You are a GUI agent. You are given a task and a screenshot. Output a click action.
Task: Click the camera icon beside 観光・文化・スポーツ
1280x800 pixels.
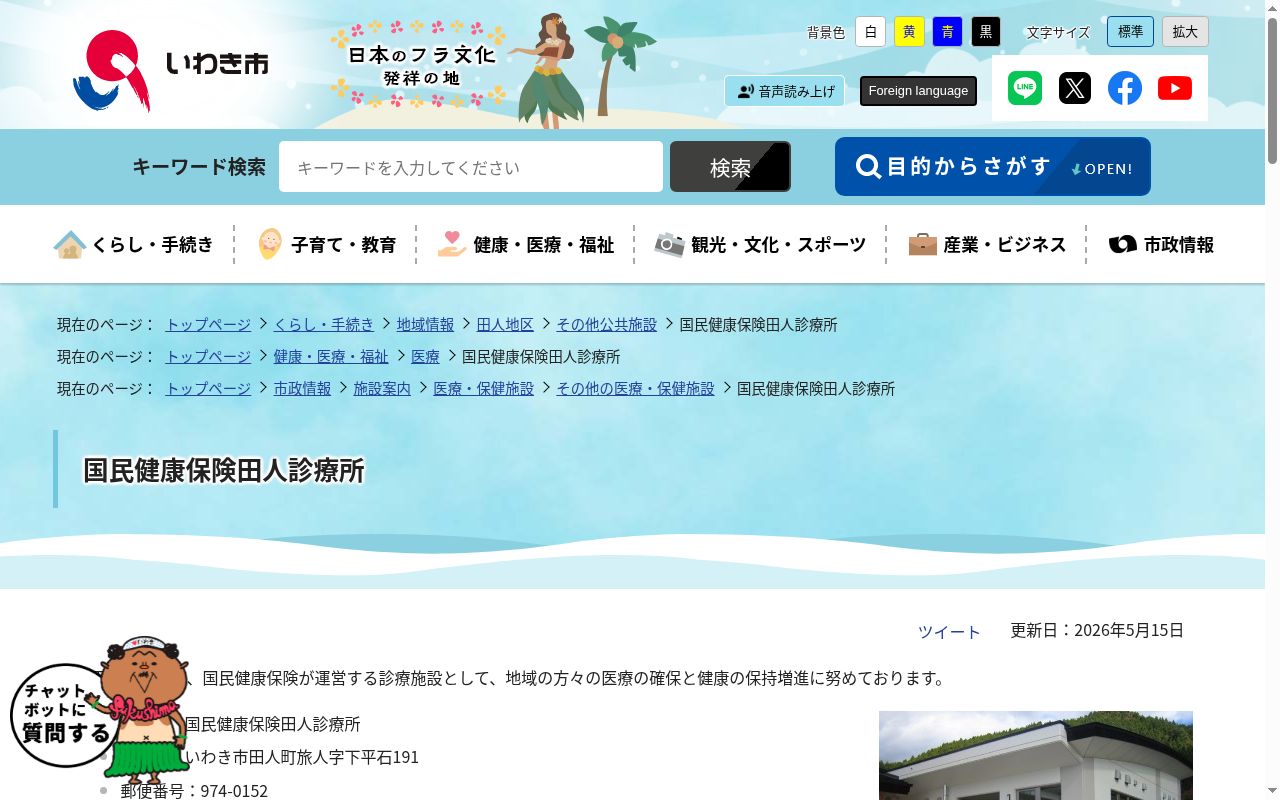tap(669, 244)
